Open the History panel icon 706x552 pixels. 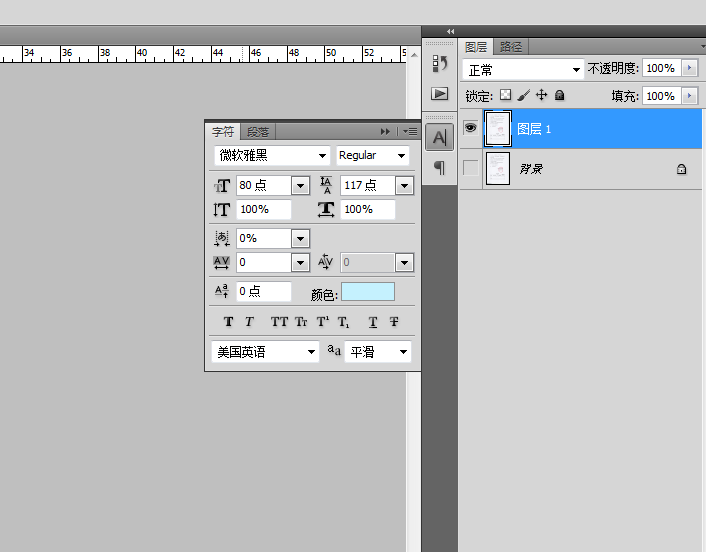439,64
